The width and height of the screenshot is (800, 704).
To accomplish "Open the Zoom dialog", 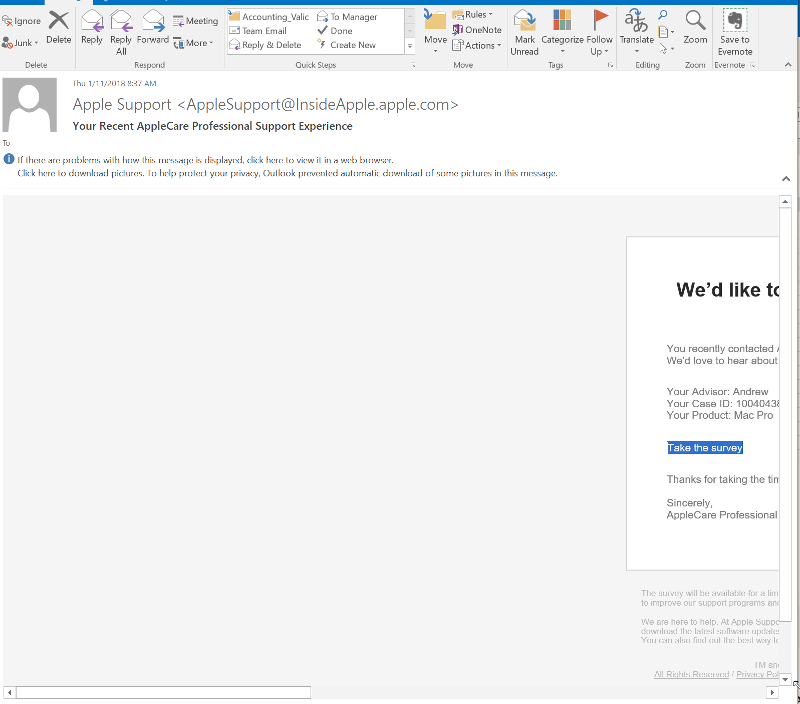I will tap(695, 28).
